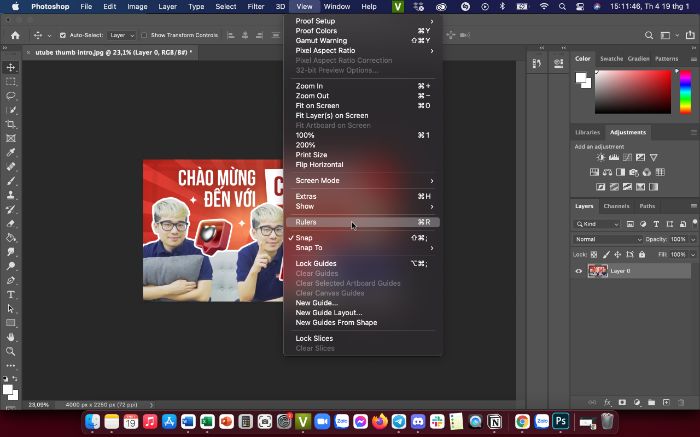Toggle lock all padlock icon
The width and height of the screenshot is (700, 437).
(x=642, y=254)
